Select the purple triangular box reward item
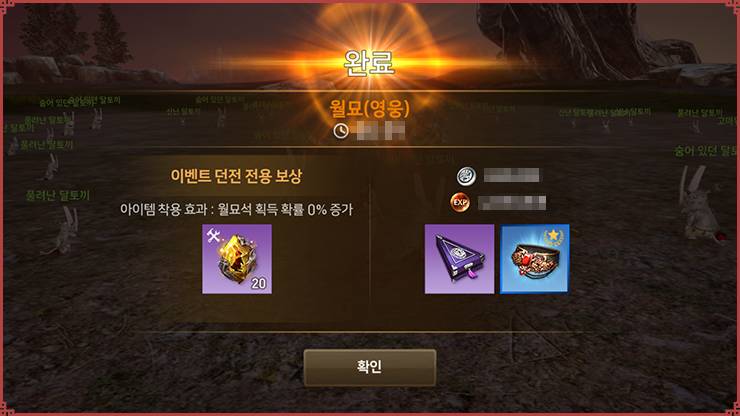Viewport: 740px width, 416px height. pyautogui.click(x=459, y=259)
